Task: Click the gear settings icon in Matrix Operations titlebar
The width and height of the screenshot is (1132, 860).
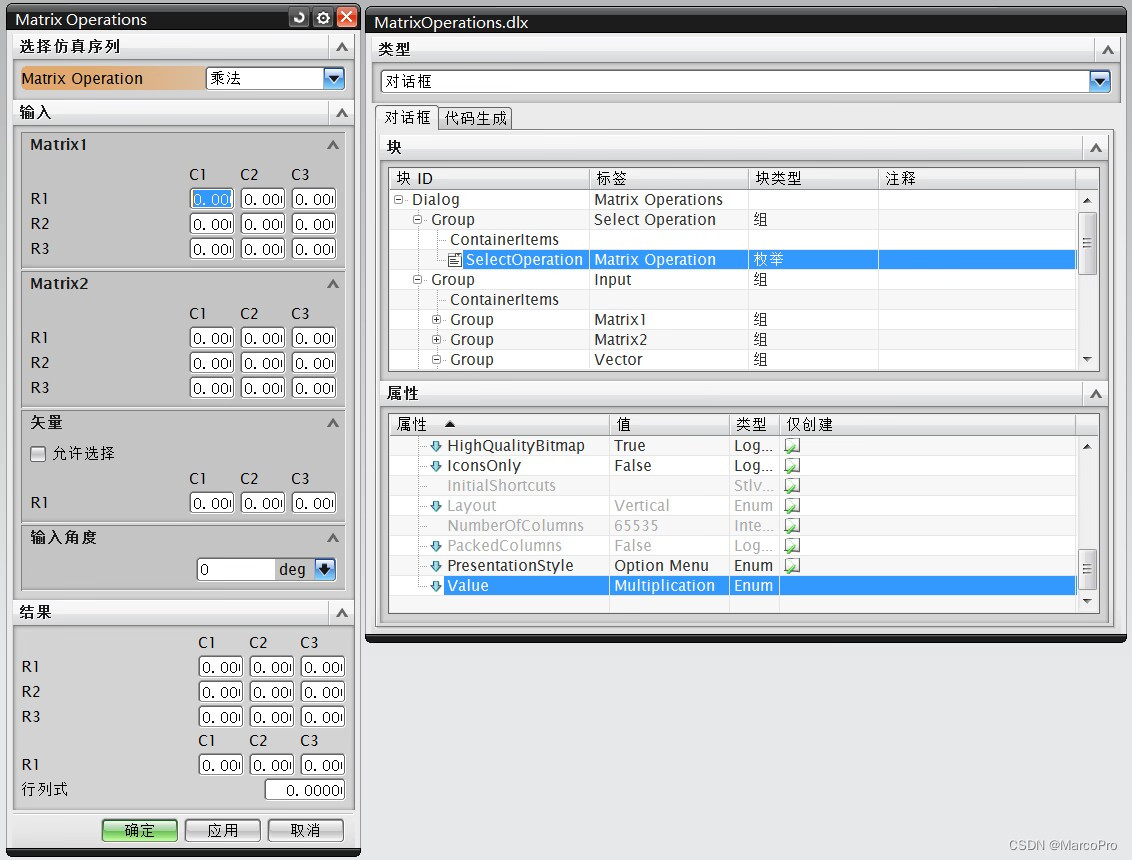Action: [322, 18]
